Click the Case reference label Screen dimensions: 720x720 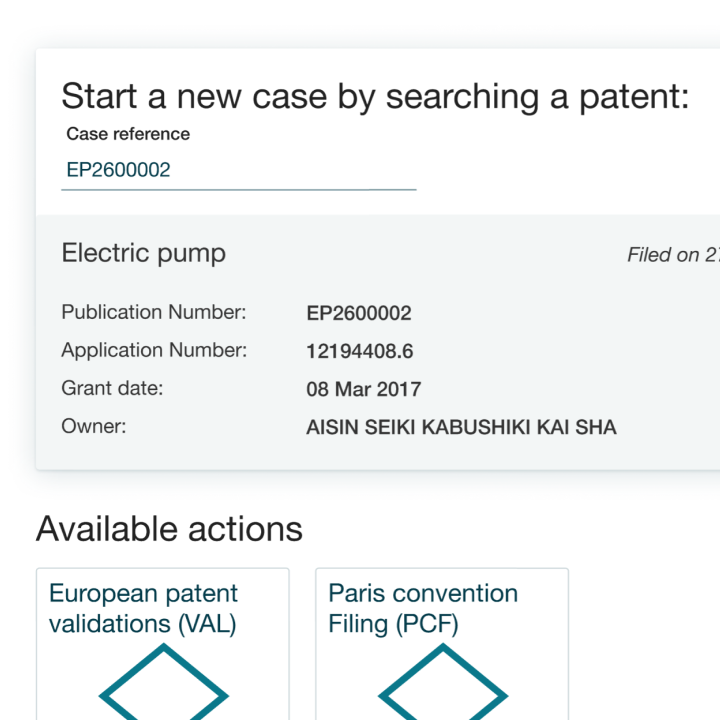coord(128,134)
